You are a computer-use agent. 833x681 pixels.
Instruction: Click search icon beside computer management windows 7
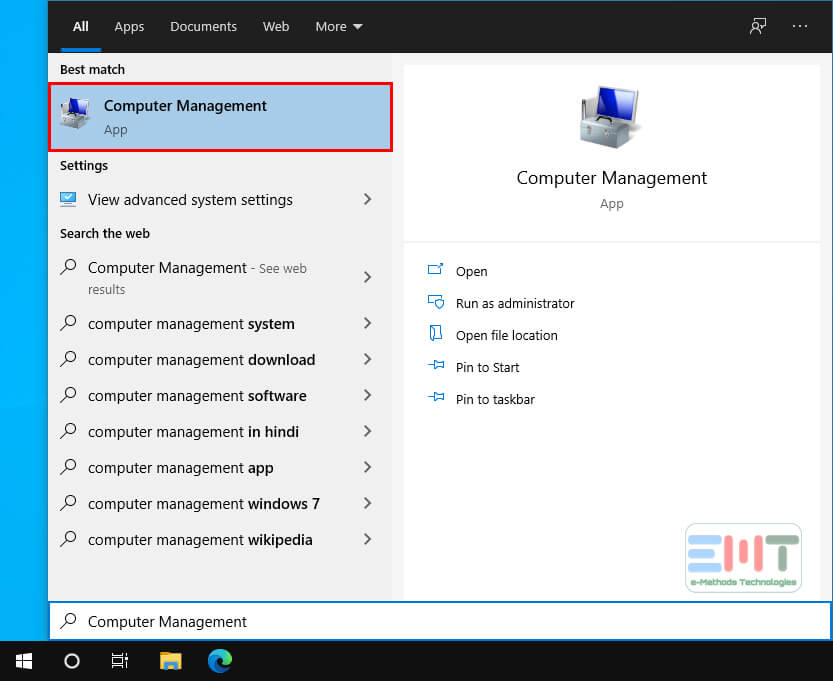click(x=69, y=503)
